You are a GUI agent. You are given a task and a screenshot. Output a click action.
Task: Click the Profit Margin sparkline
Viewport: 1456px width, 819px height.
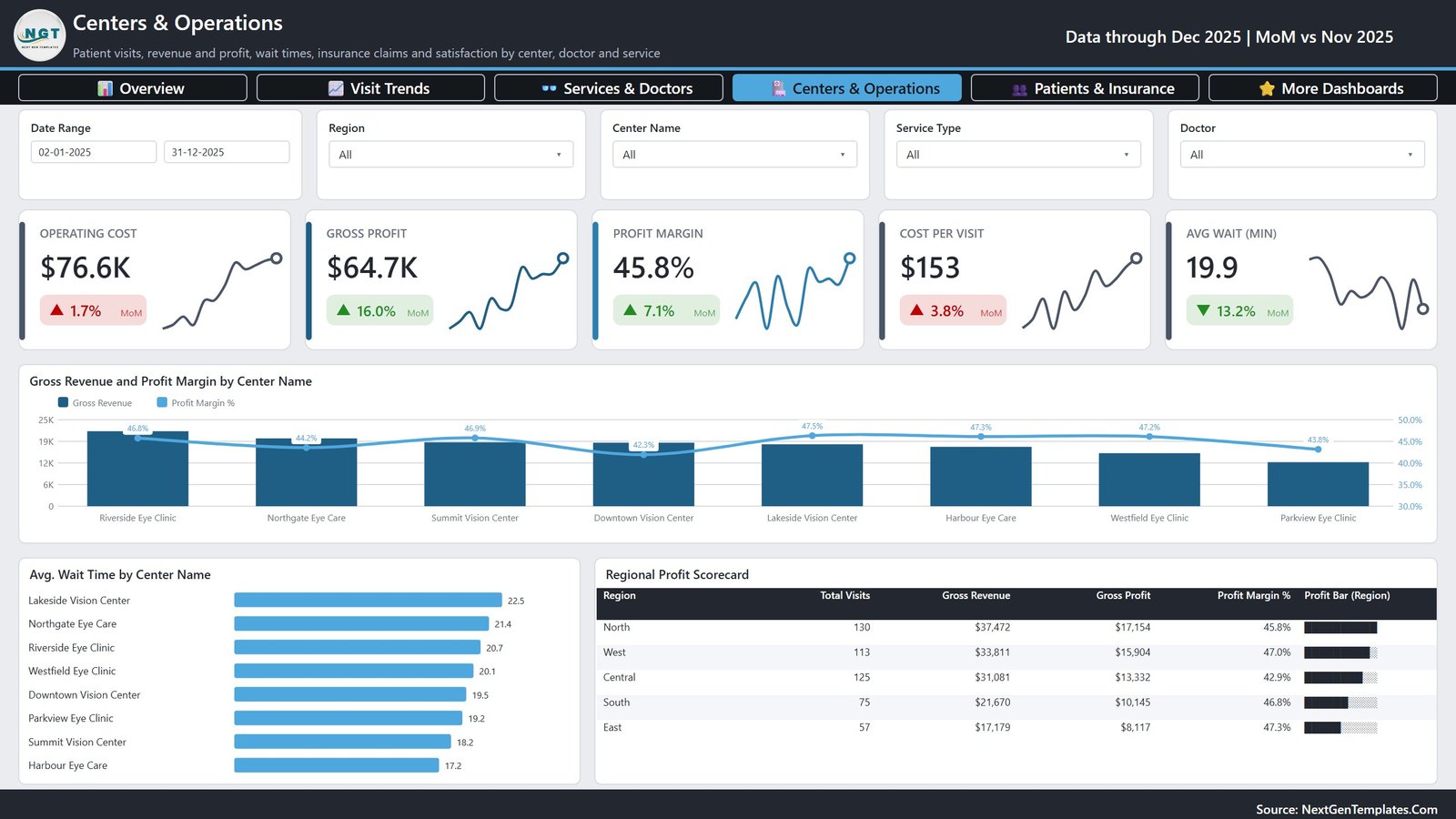[x=796, y=290]
